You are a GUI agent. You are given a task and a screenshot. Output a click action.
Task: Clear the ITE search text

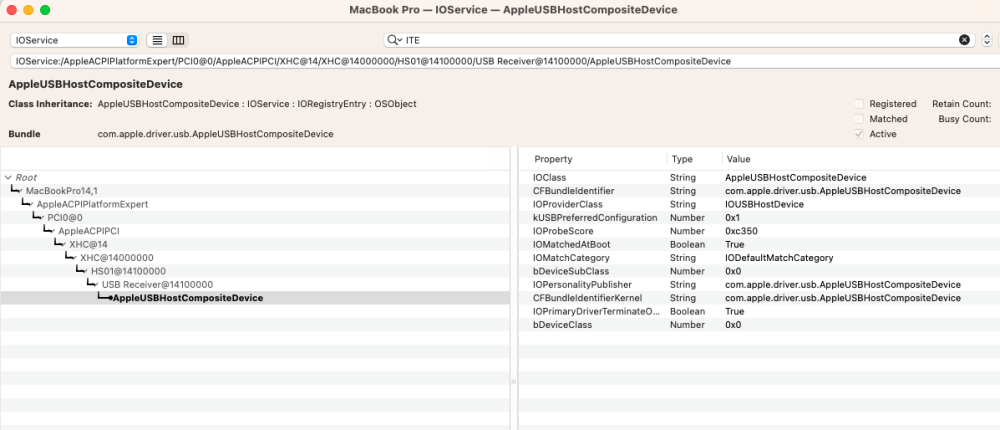click(x=964, y=40)
